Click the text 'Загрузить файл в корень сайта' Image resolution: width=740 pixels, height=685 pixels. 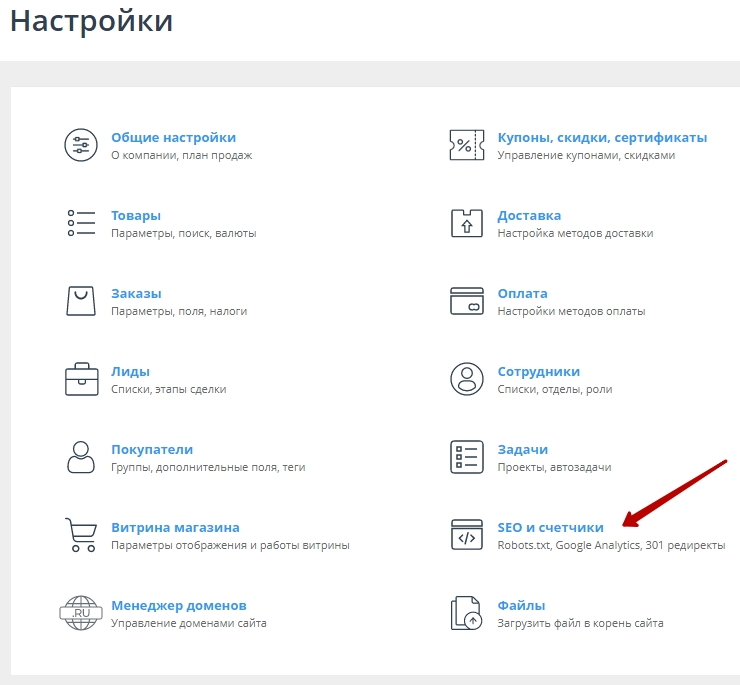[580, 623]
